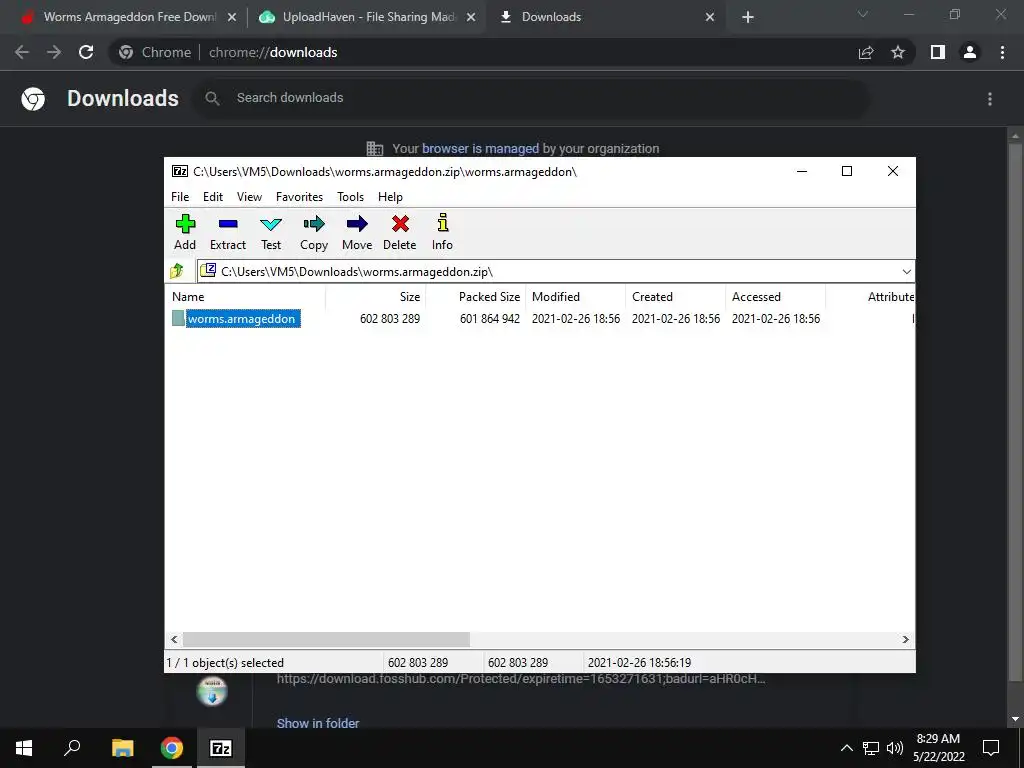Open the Favorites menu

pos(299,197)
